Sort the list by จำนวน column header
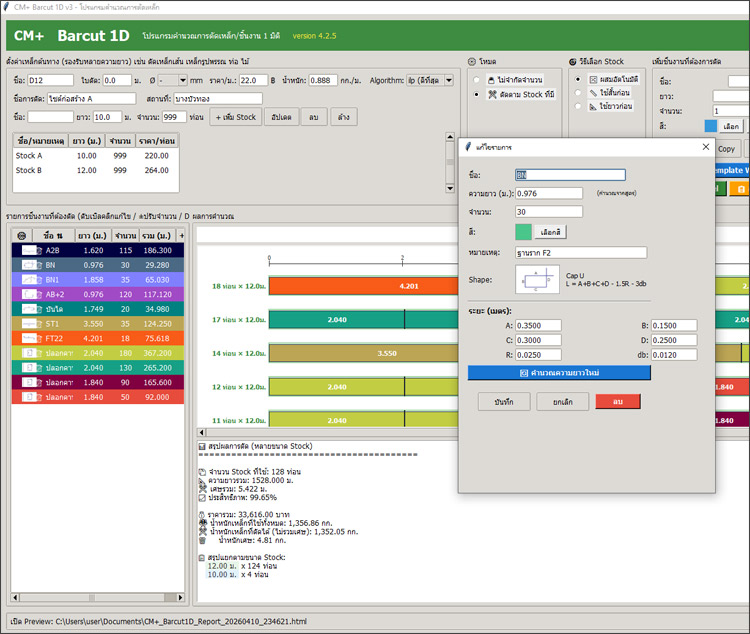Image resolution: width=750 pixels, height=634 pixels. coord(125,234)
